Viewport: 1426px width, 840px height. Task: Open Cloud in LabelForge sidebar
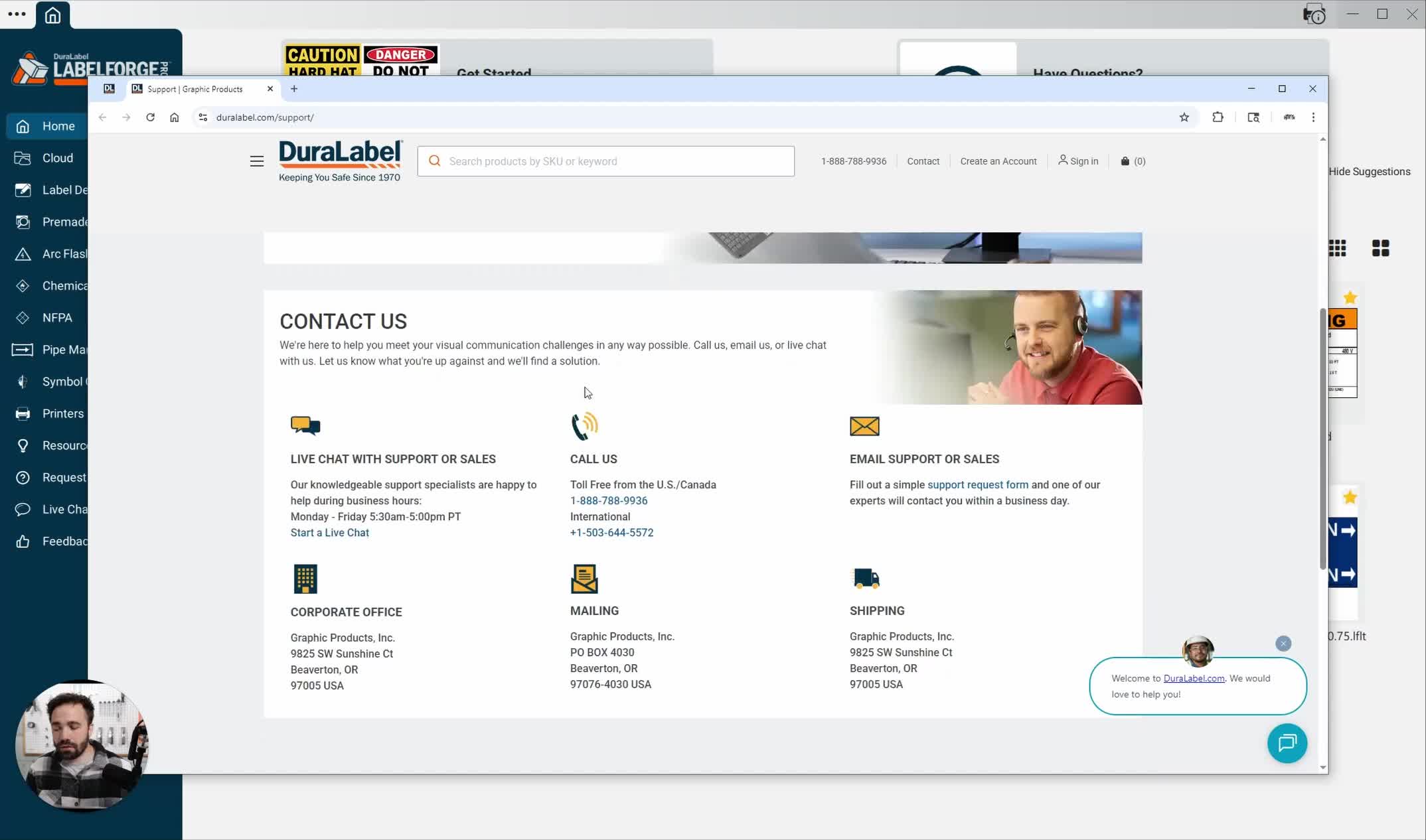tap(47, 158)
